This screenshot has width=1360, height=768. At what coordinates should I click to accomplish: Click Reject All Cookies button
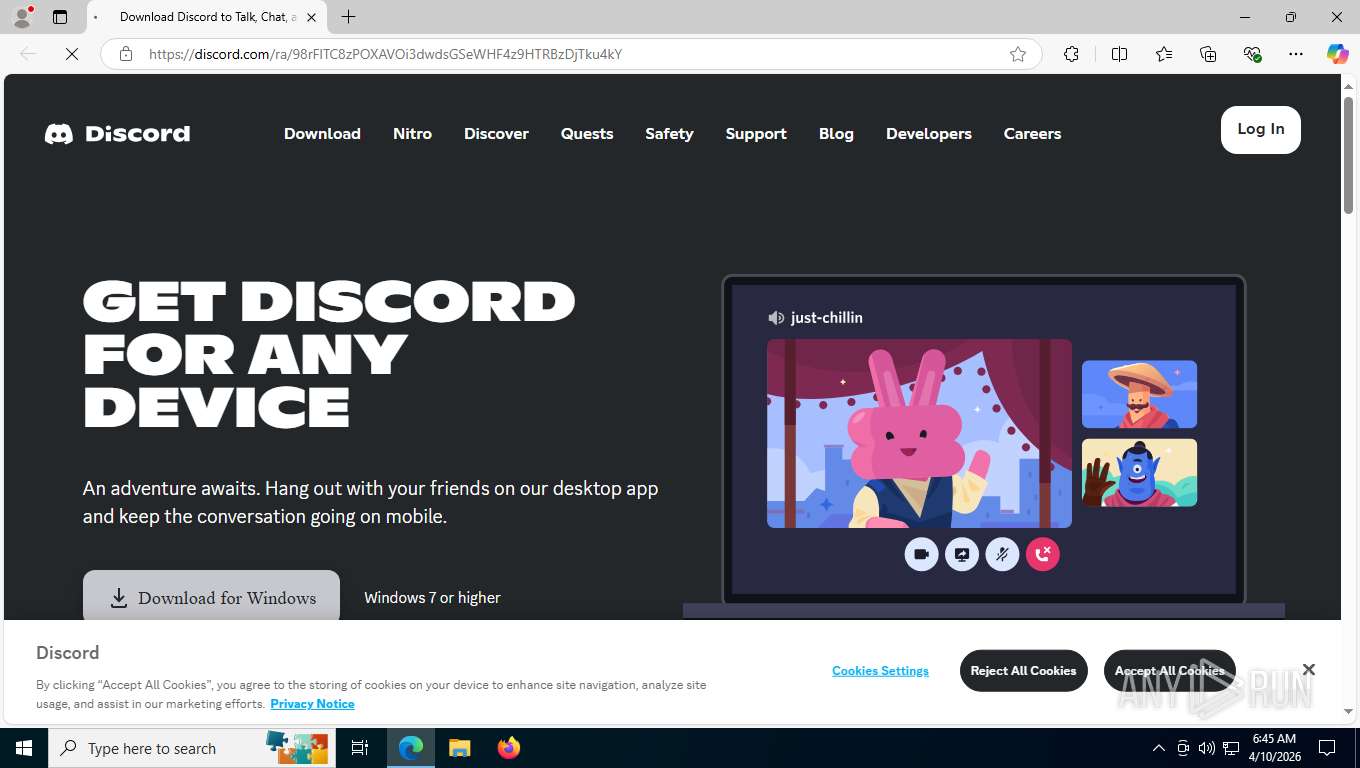[x=1023, y=671]
